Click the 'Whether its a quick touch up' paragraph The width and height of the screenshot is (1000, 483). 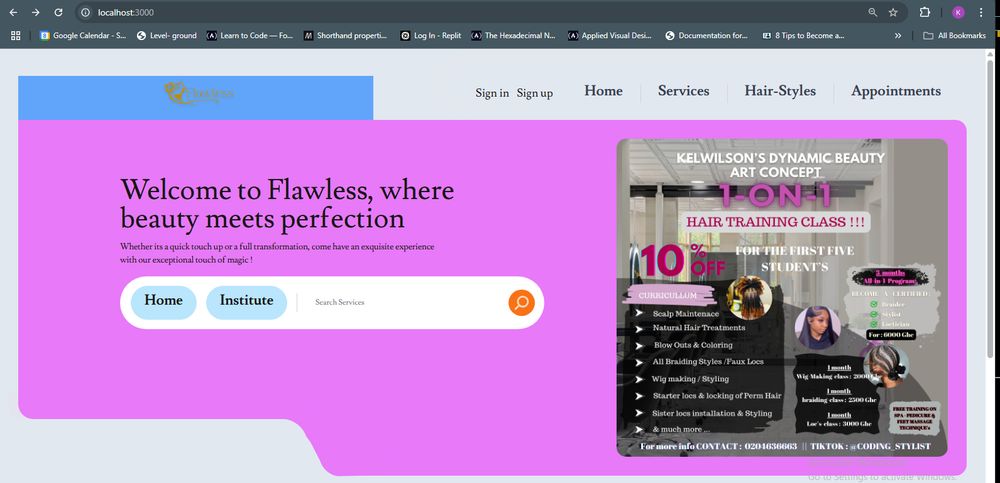click(277, 253)
